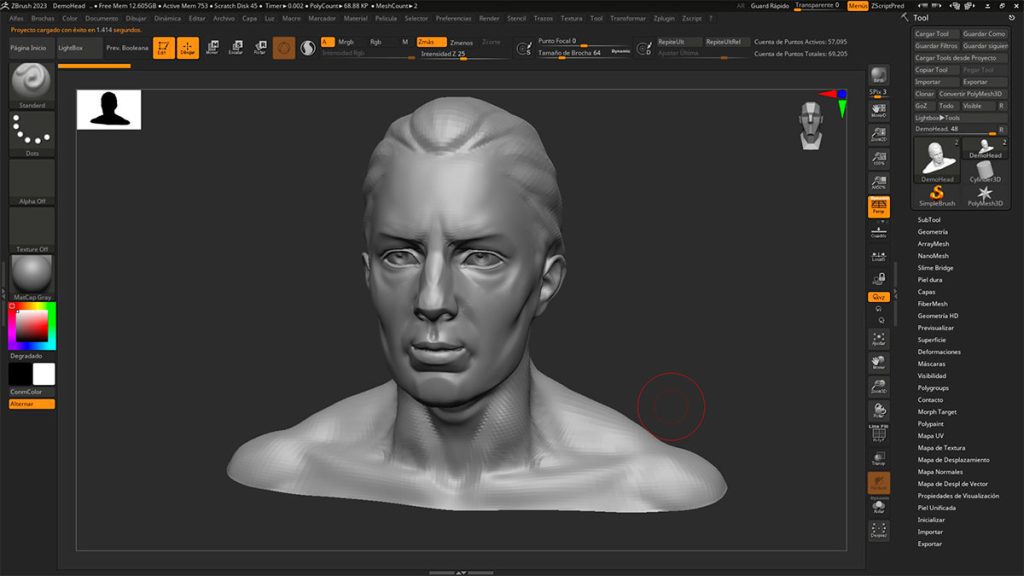Expand the Polygroups section
Viewport: 1024px width, 576px height.
pyautogui.click(x=933, y=388)
